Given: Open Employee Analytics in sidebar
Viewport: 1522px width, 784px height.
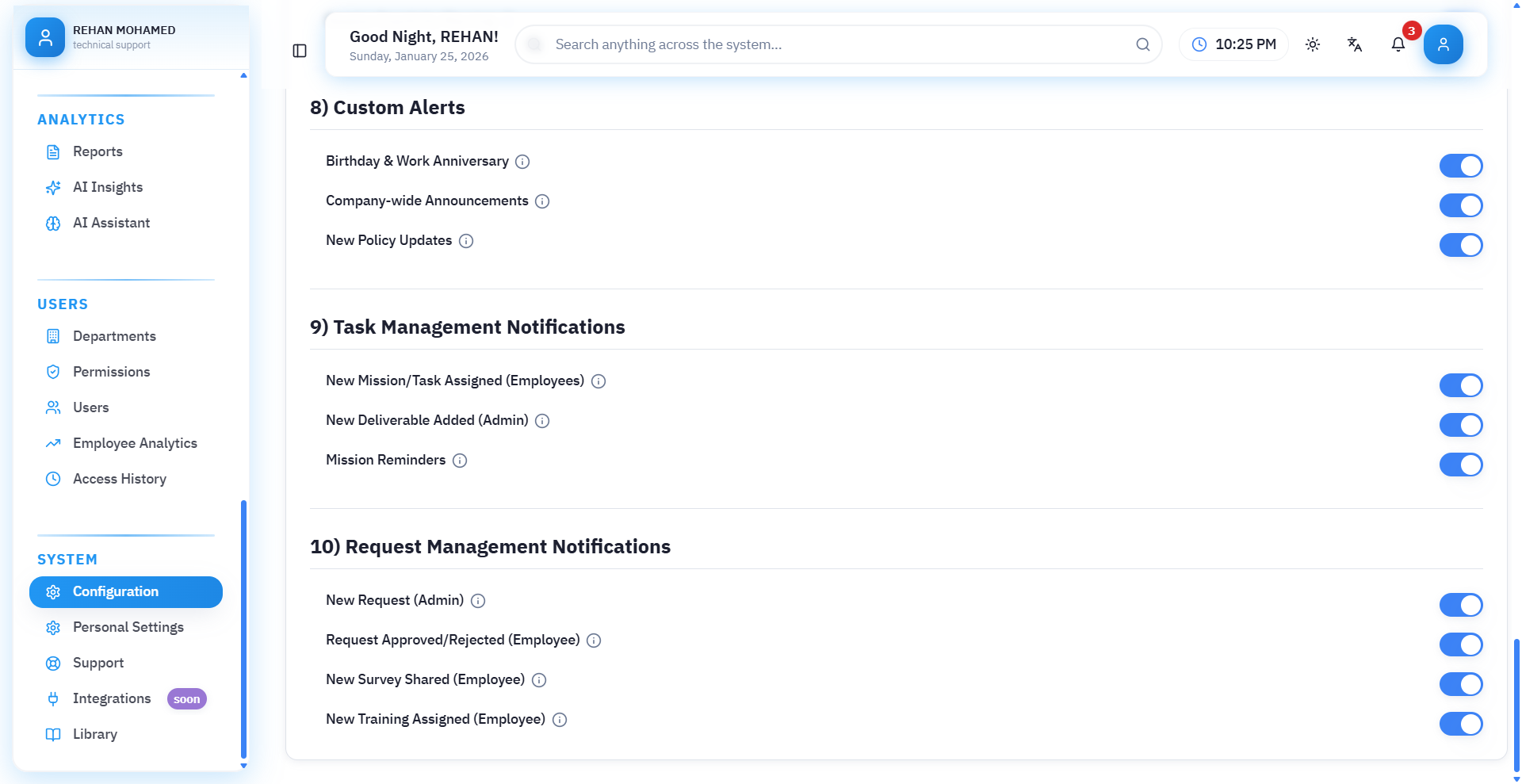Looking at the screenshot, I should click(x=135, y=443).
